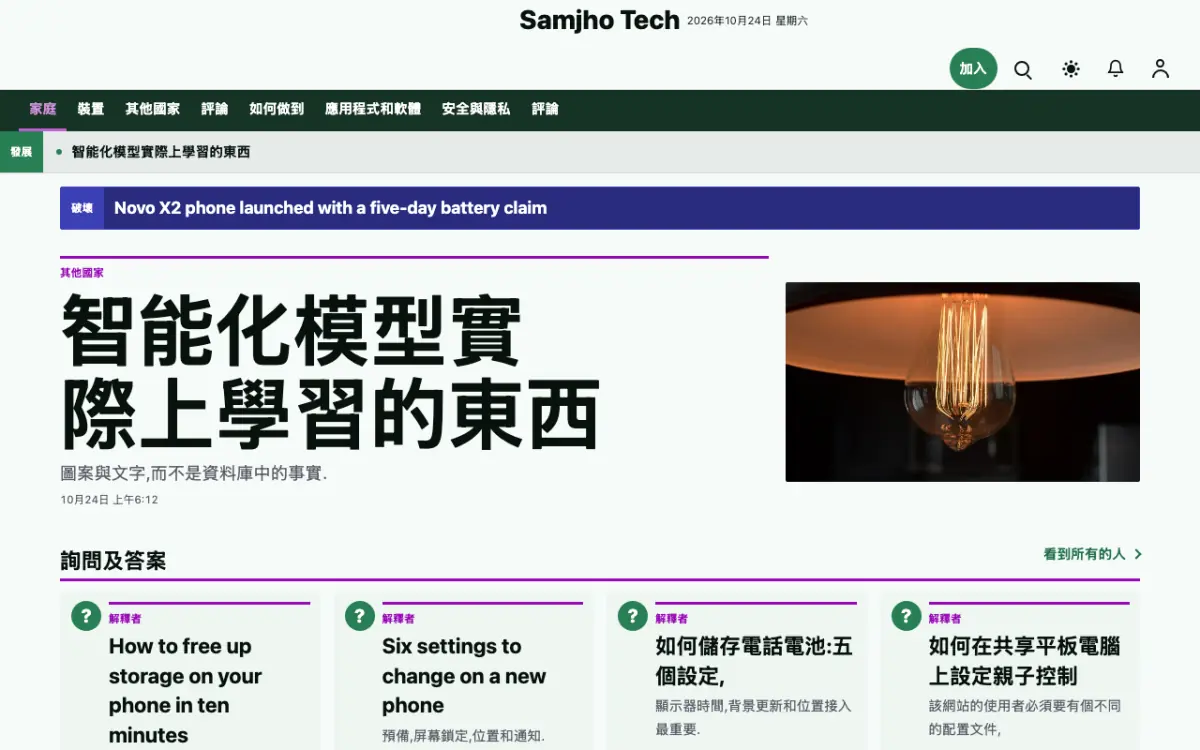Open Novo X2 phone breaking news banner
1200x750 pixels.
click(600, 208)
